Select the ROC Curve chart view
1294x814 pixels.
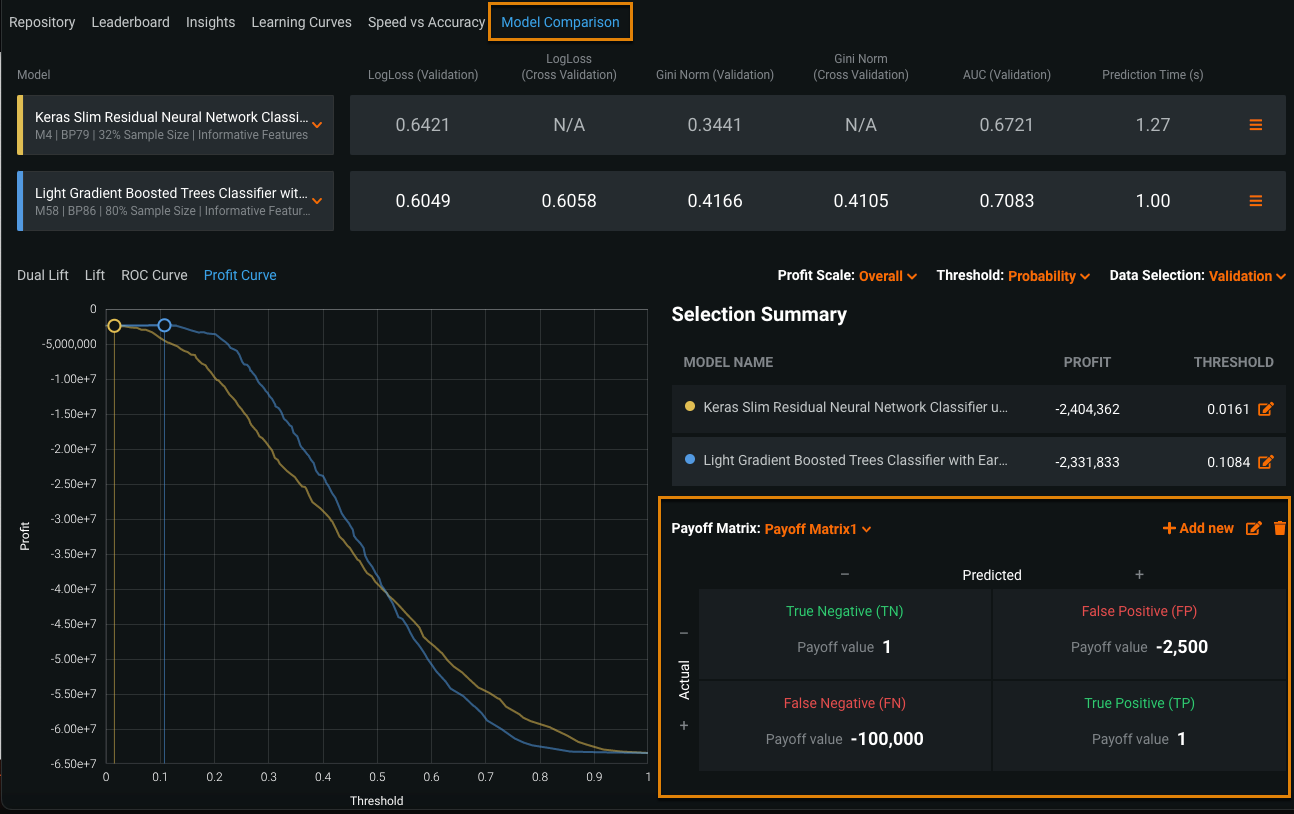[154, 275]
